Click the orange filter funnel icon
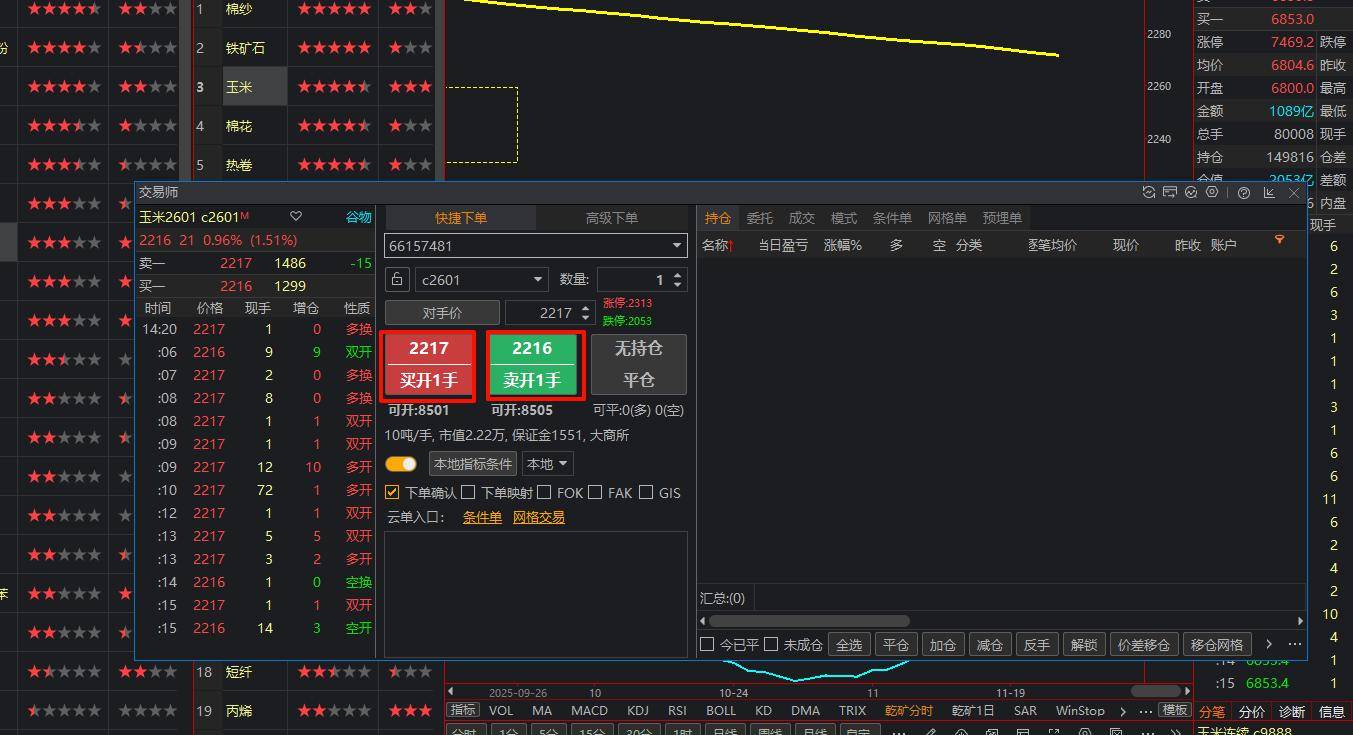This screenshot has width=1353, height=735. tap(1279, 240)
